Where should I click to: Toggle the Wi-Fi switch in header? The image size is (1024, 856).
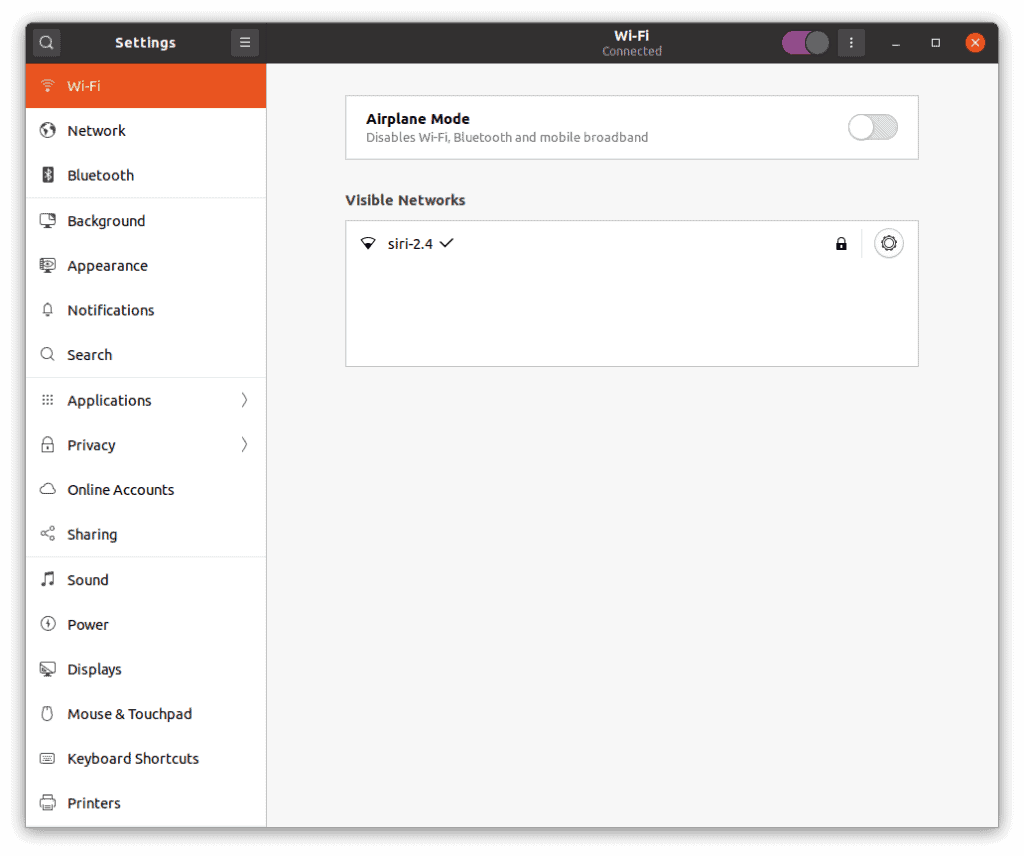coord(805,43)
